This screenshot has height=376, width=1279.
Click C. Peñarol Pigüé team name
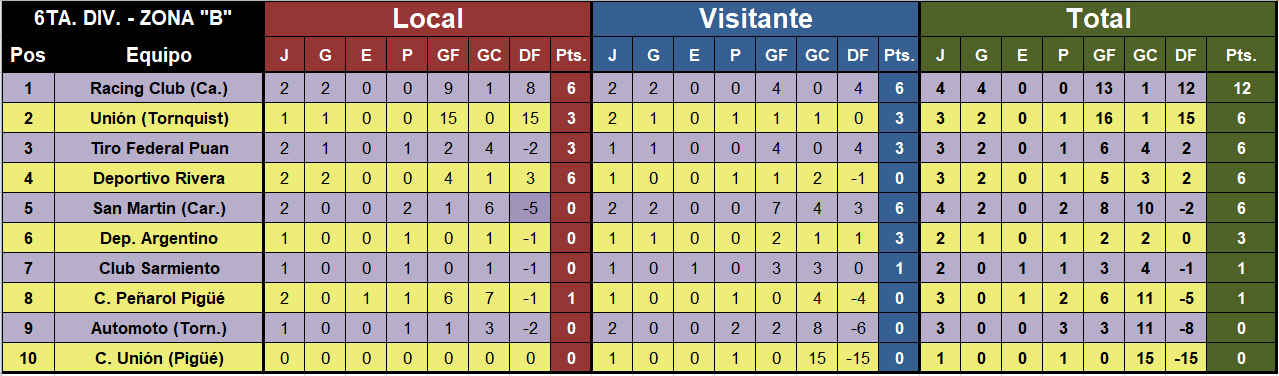(159, 298)
